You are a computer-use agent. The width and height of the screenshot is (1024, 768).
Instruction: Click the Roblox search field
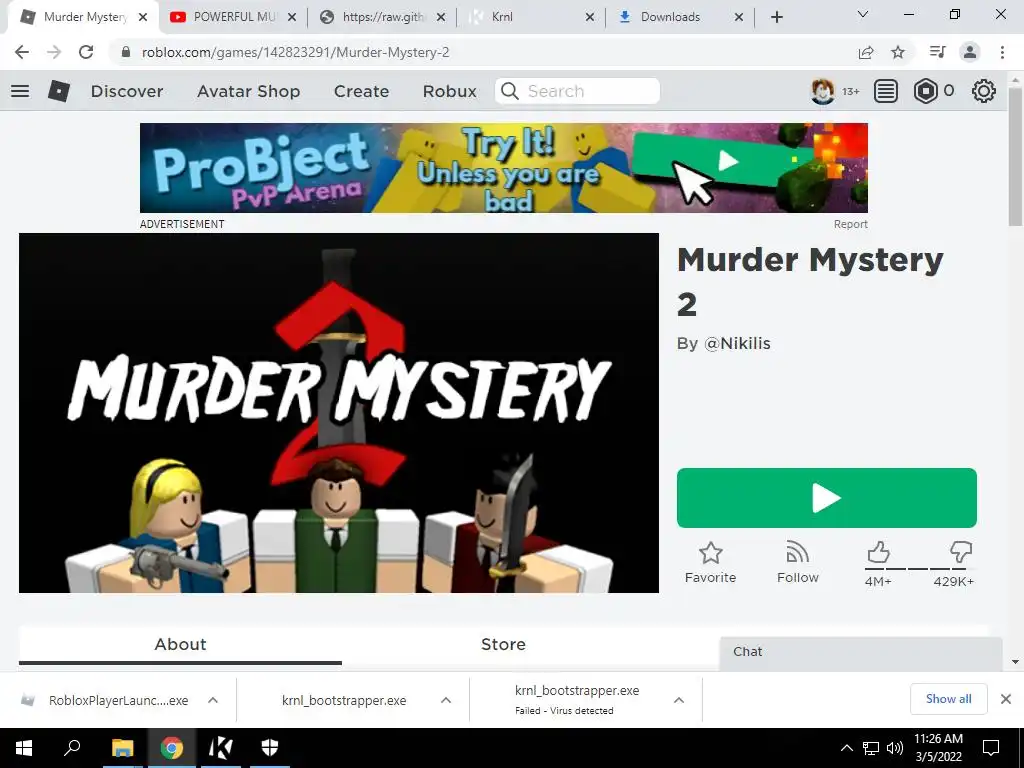click(577, 91)
